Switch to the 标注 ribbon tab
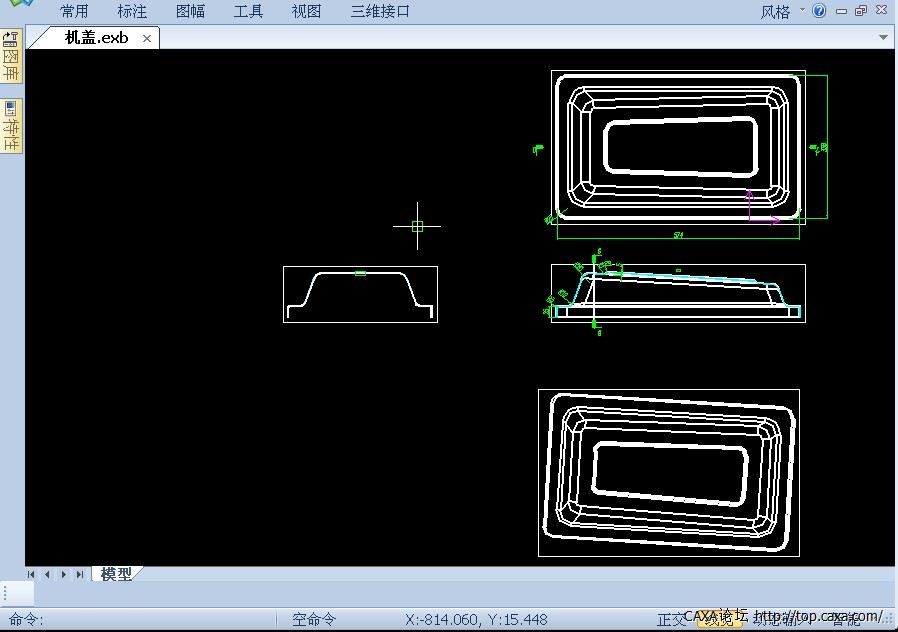Image resolution: width=898 pixels, height=632 pixels. tap(132, 12)
